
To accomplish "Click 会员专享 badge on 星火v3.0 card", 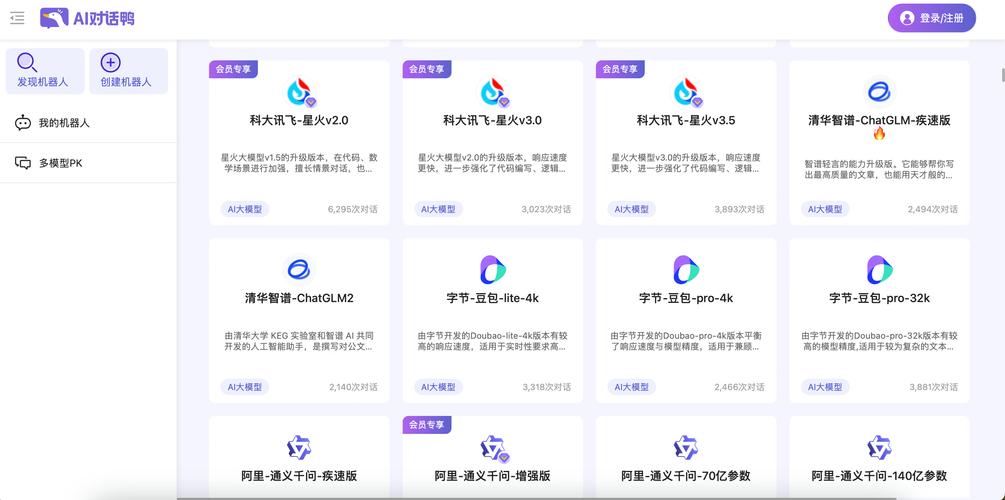I will tap(427, 69).
